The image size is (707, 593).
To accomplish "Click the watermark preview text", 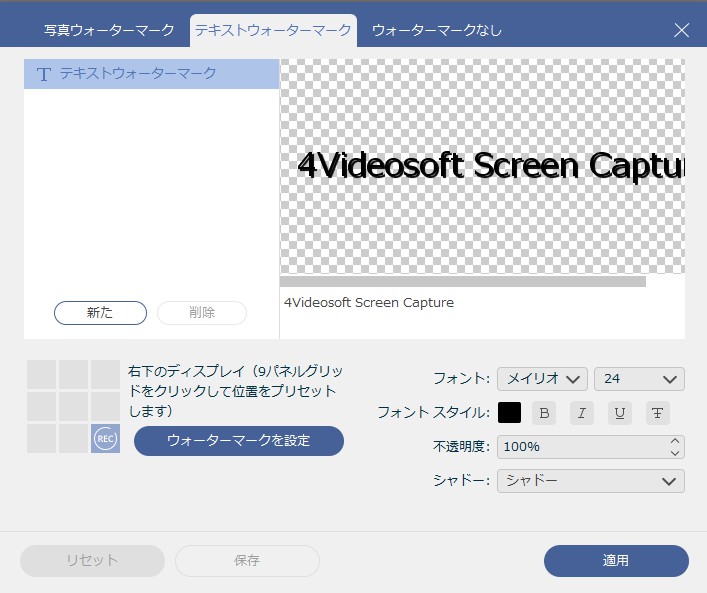I will point(491,166).
